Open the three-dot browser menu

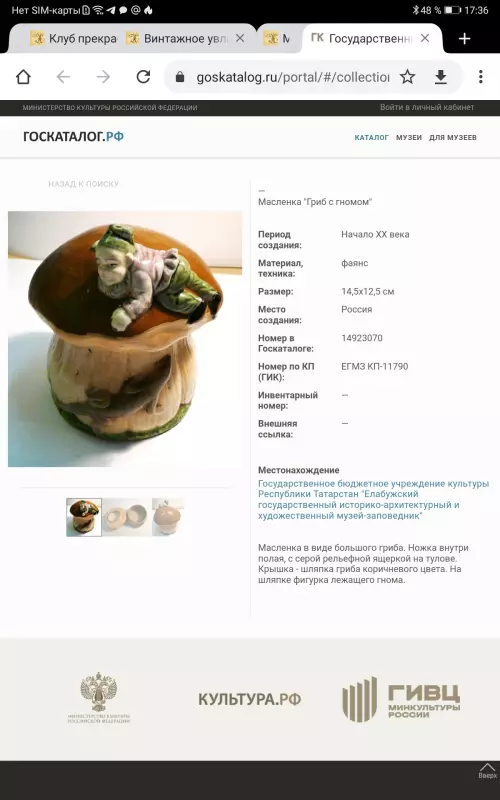pos(481,77)
